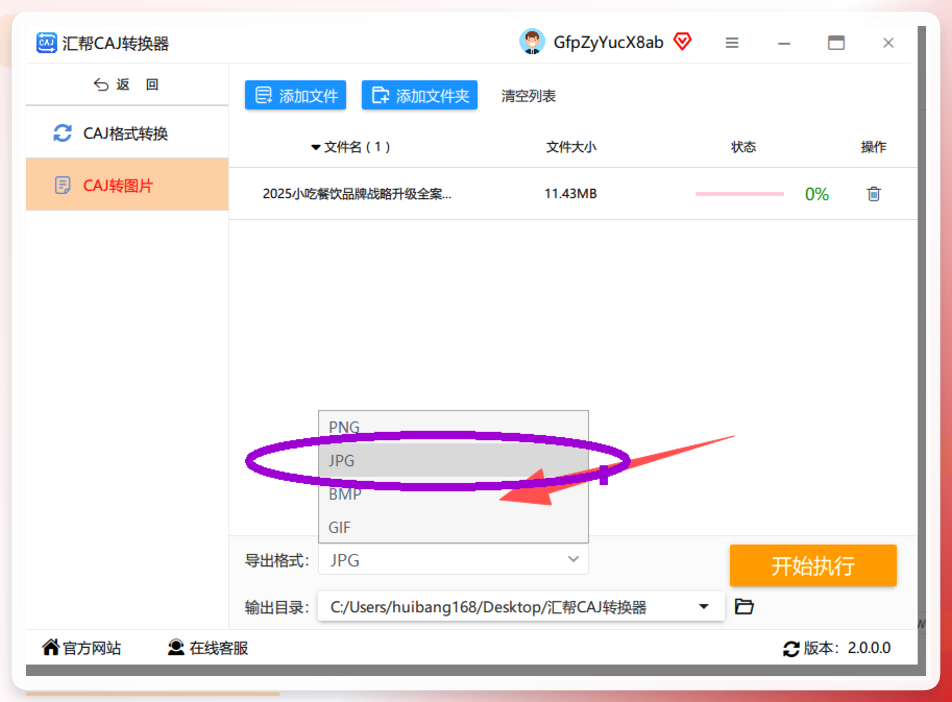Click the pink progress bar
This screenshot has width=952, height=702.
(740, 194)
